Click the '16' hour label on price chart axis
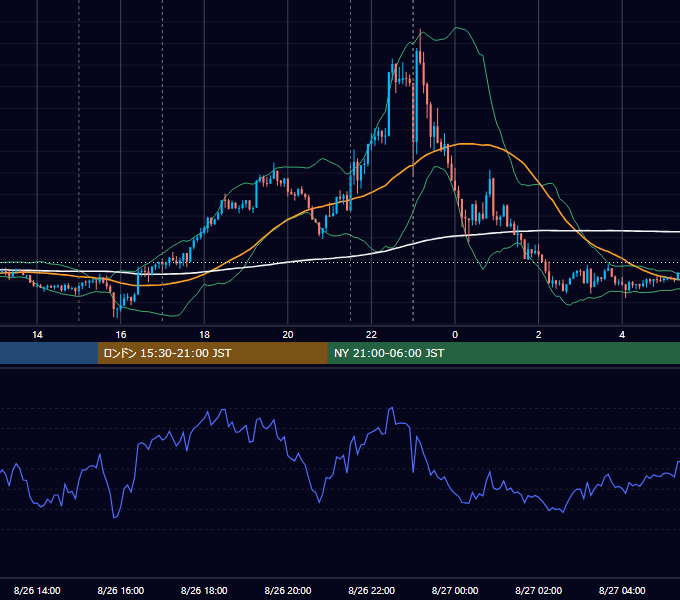 coord(121,335)
